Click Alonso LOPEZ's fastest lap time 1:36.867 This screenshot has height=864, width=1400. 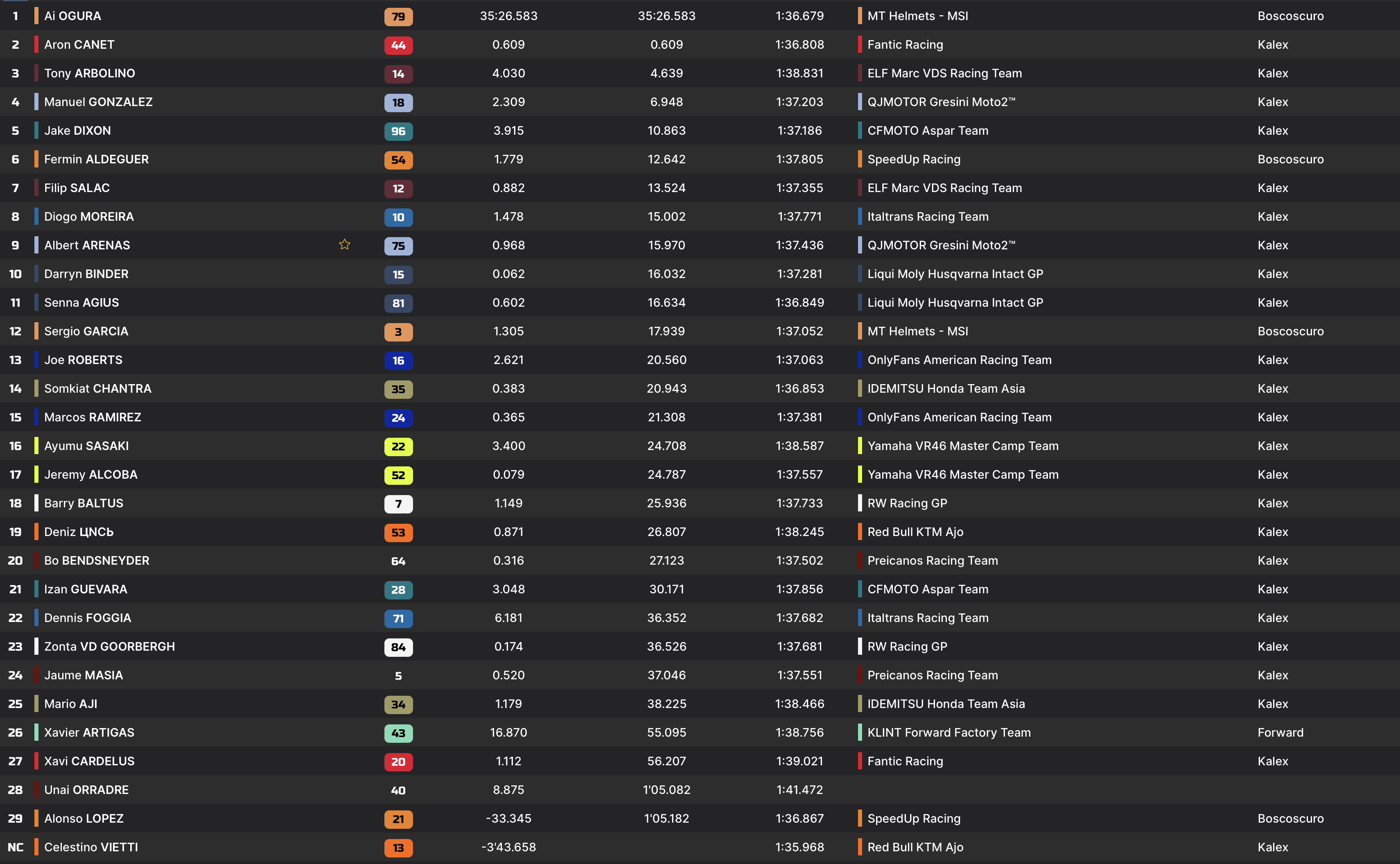click(x=799, y=818)
